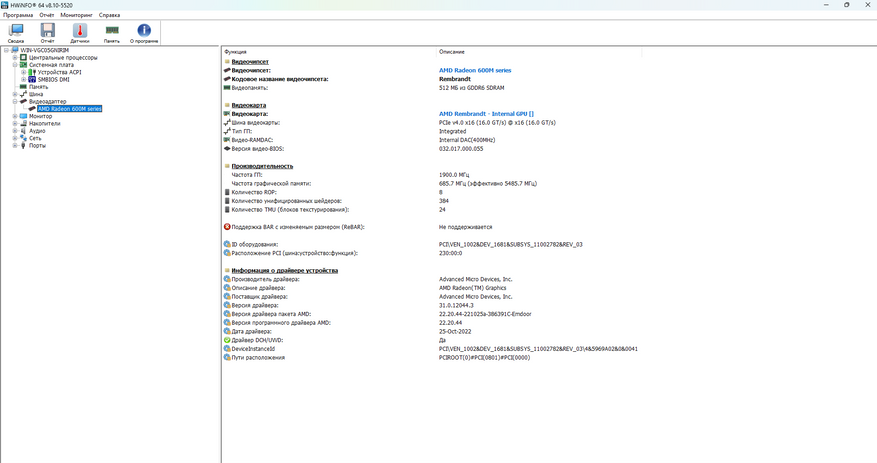The width and height of the screenshot is (877, 463).
Task: Select the Integrated GPU type value
Action: pos(452,131)
